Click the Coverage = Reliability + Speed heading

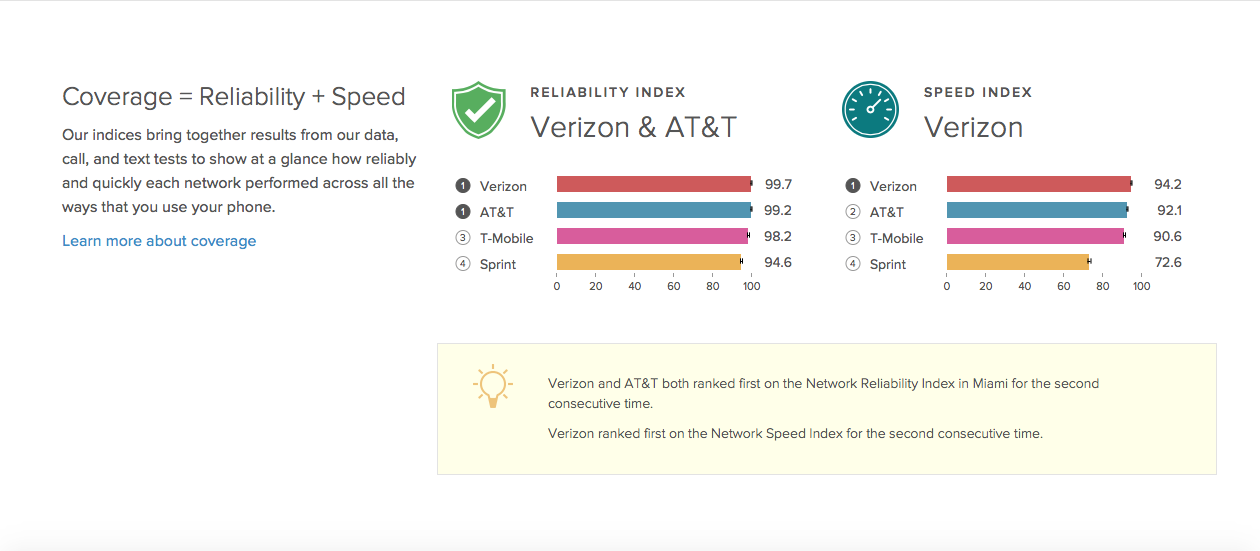click(x=234, y=97)
